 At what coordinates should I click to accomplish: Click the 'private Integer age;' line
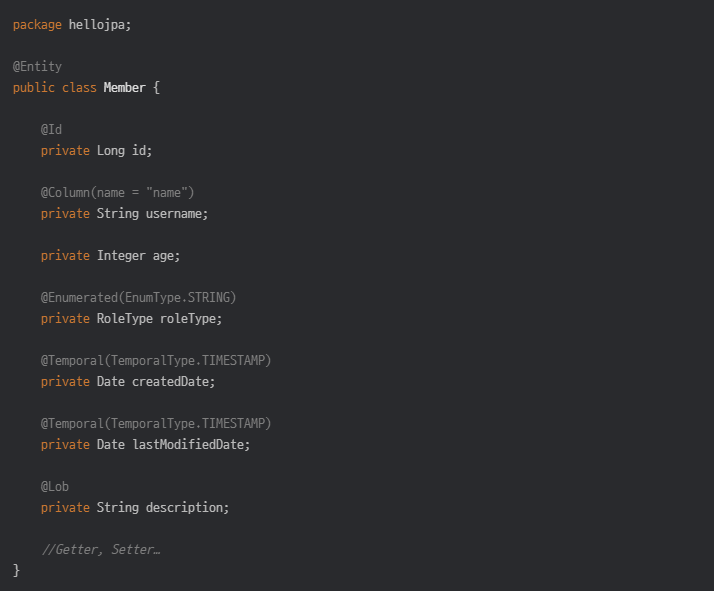click(x=111, y=255)
